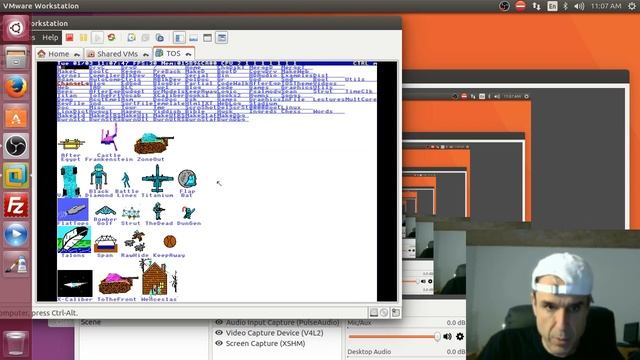Open the snapshot manager toolbar icon
The width and height of the screenshot is (640, 360).
[x=160, y=38]
